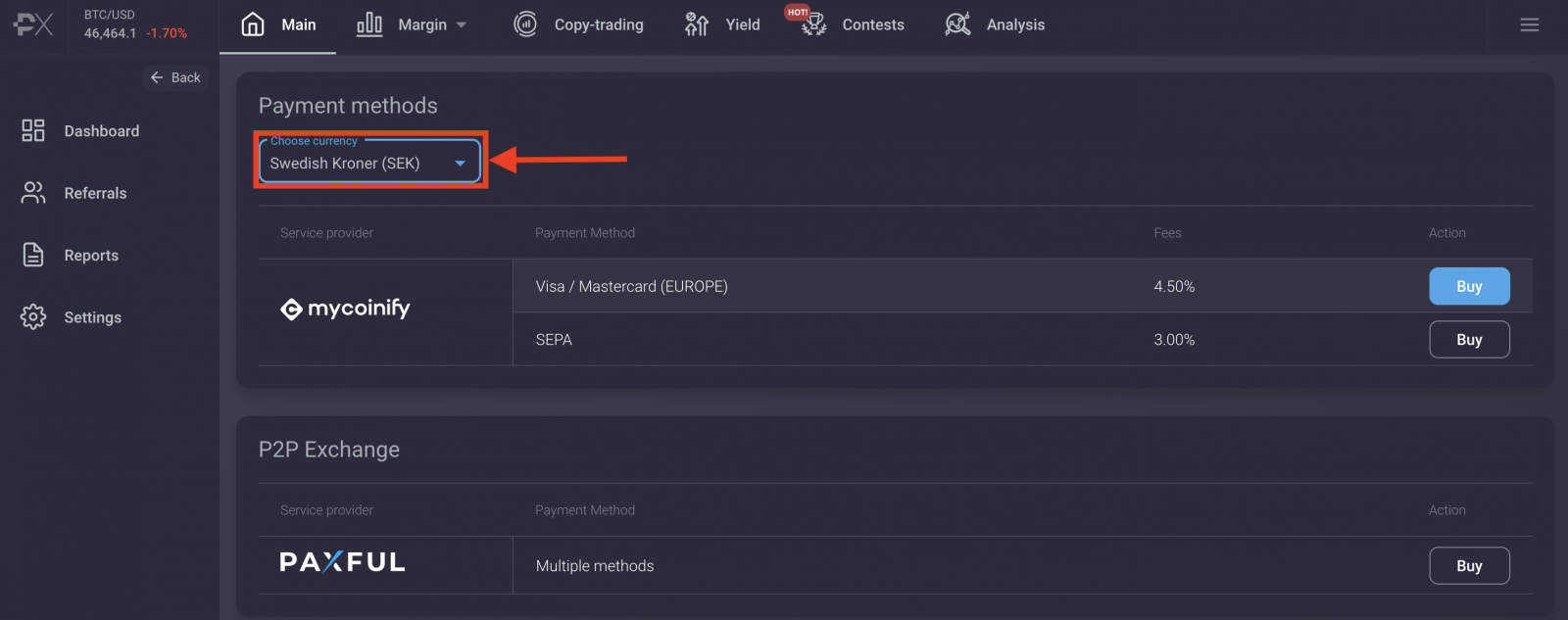The image size is (1568, 620).
Task: Click the Reports document icon
Action: 33,255
